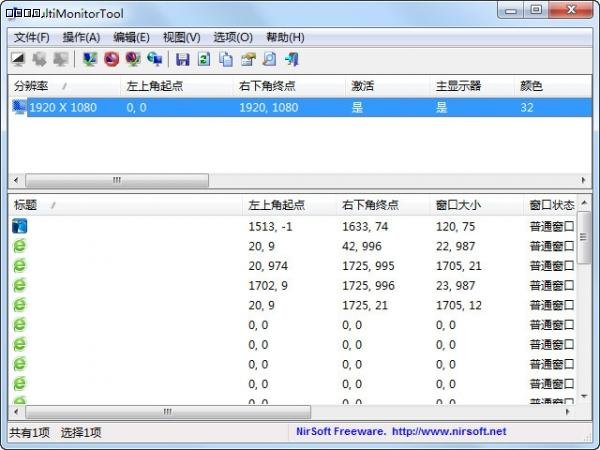
Task: Open the 文件(F) menu
Action: tap(32, 38)
